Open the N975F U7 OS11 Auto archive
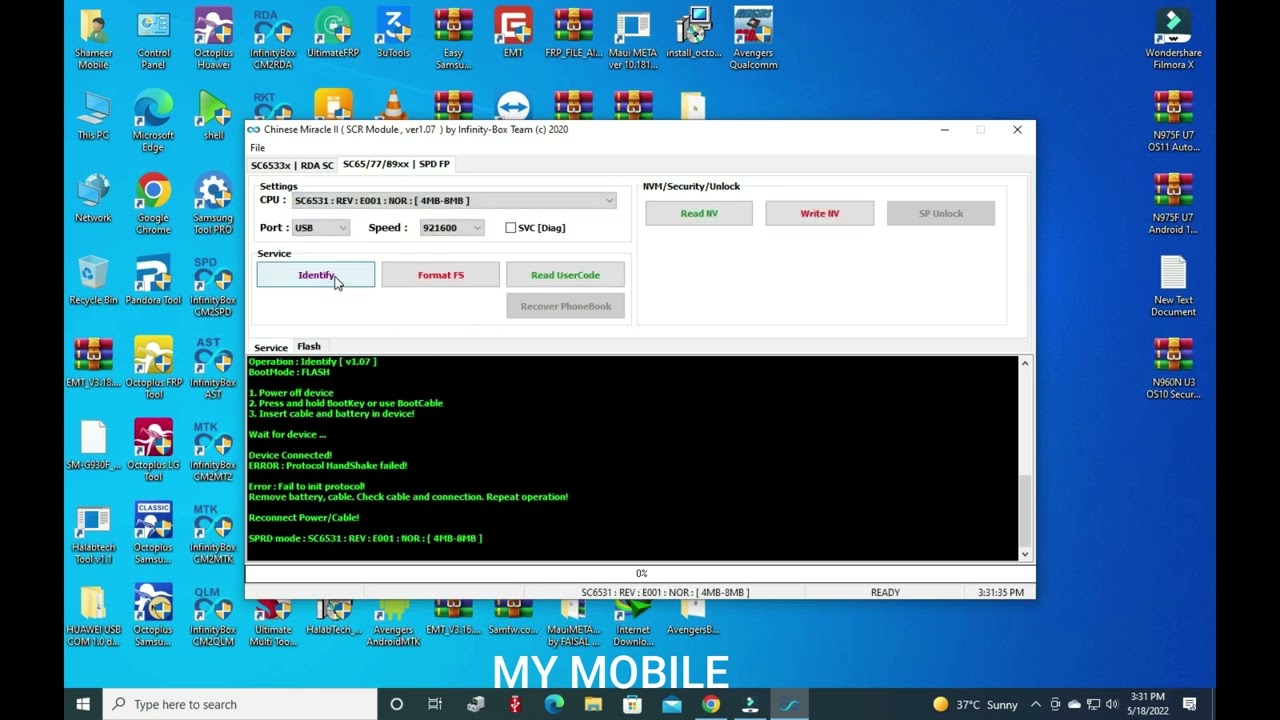 (x=1173, y=121)
